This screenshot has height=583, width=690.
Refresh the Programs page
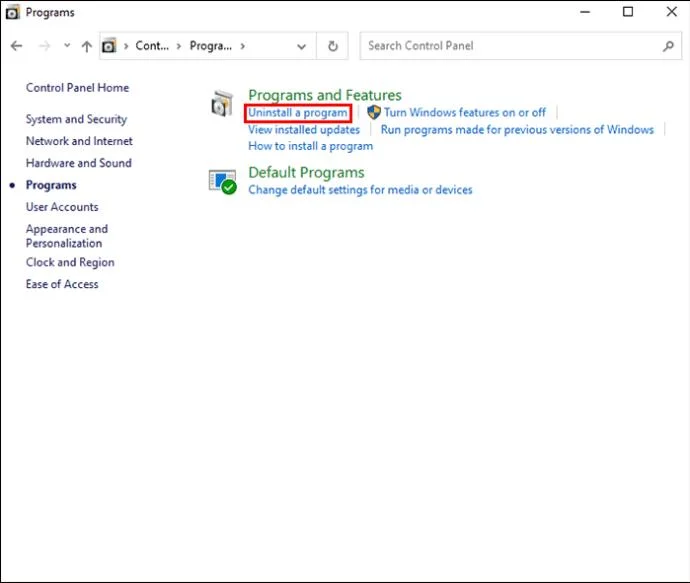333,46
